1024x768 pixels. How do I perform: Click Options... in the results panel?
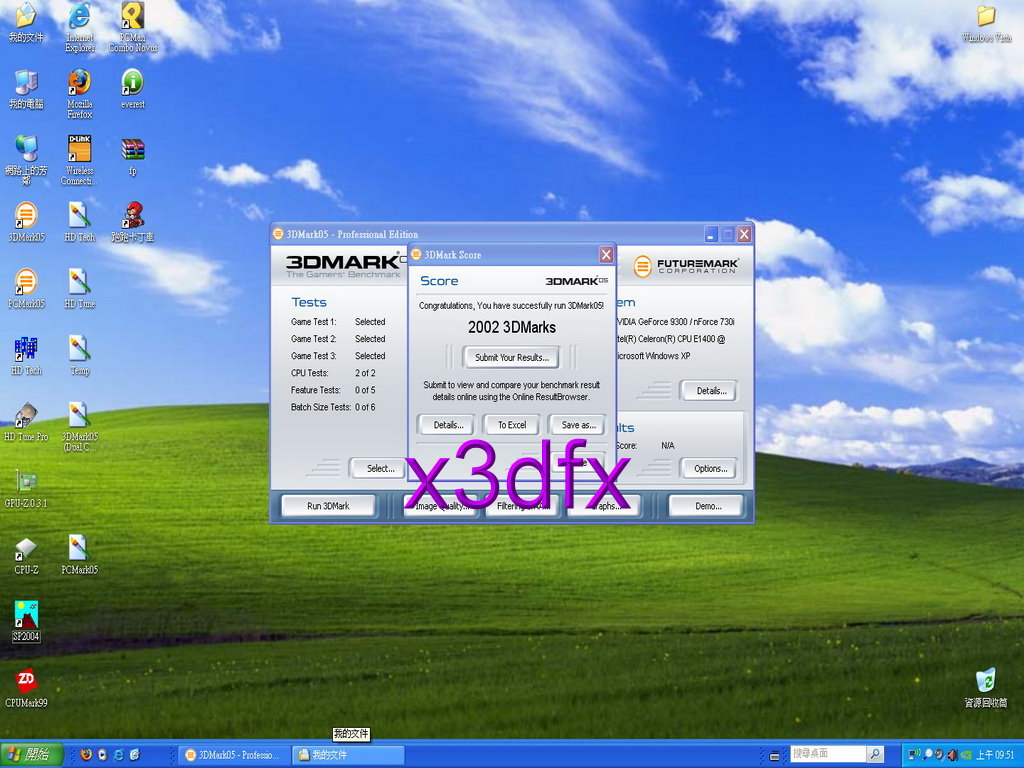710,468
